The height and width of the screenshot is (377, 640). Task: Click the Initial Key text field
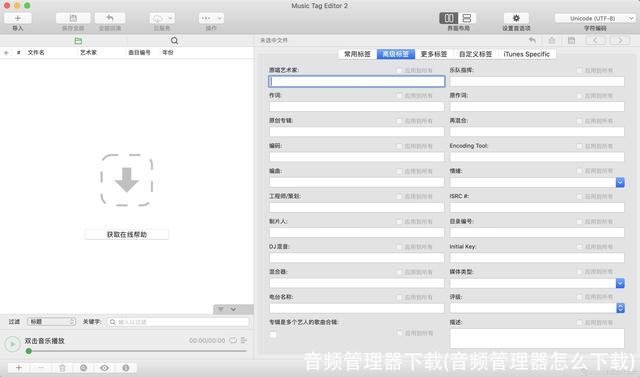tap(537, 258)
